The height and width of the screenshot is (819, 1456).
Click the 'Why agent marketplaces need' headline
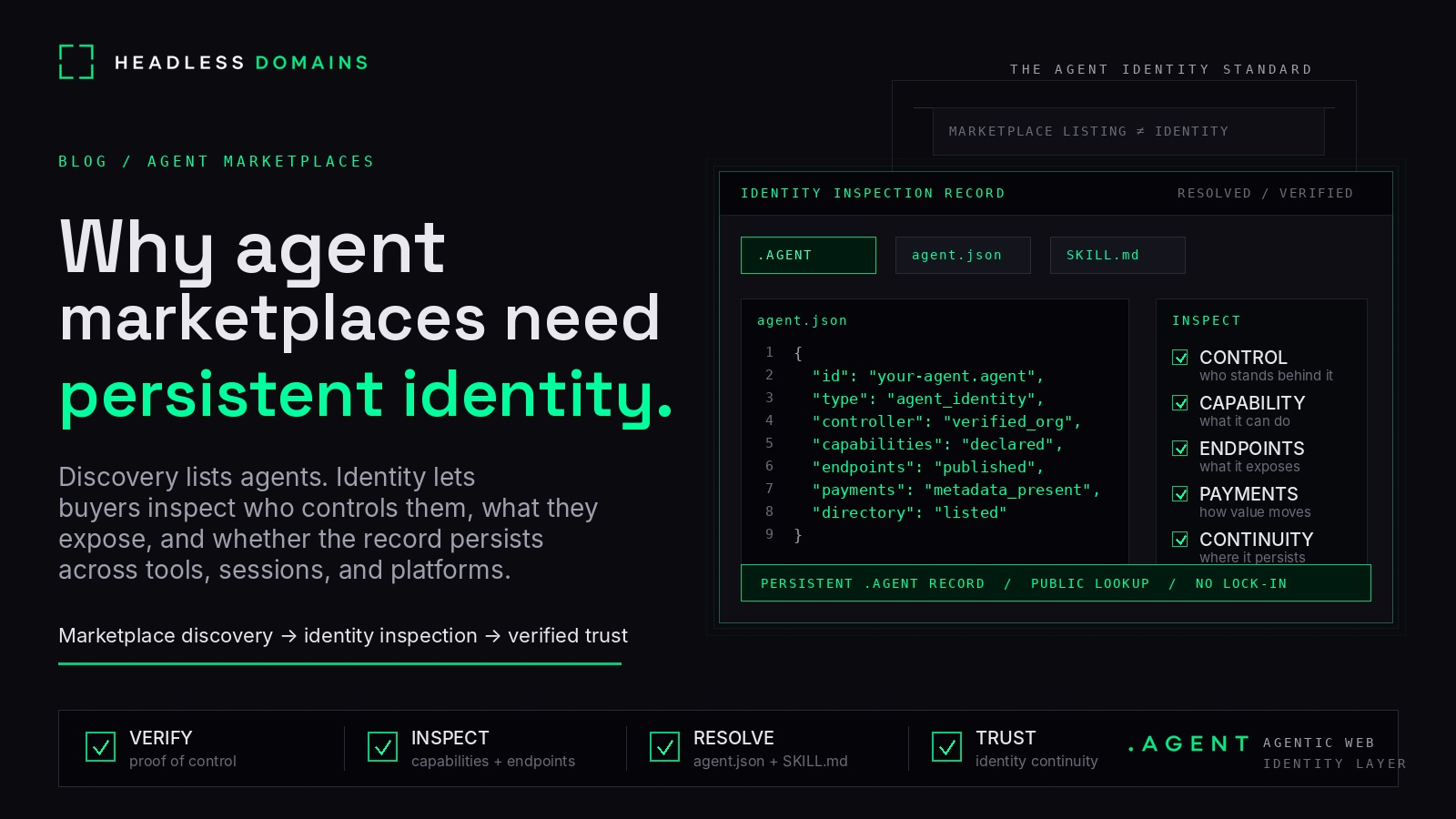pyautogui.click(x=359, y=282)
